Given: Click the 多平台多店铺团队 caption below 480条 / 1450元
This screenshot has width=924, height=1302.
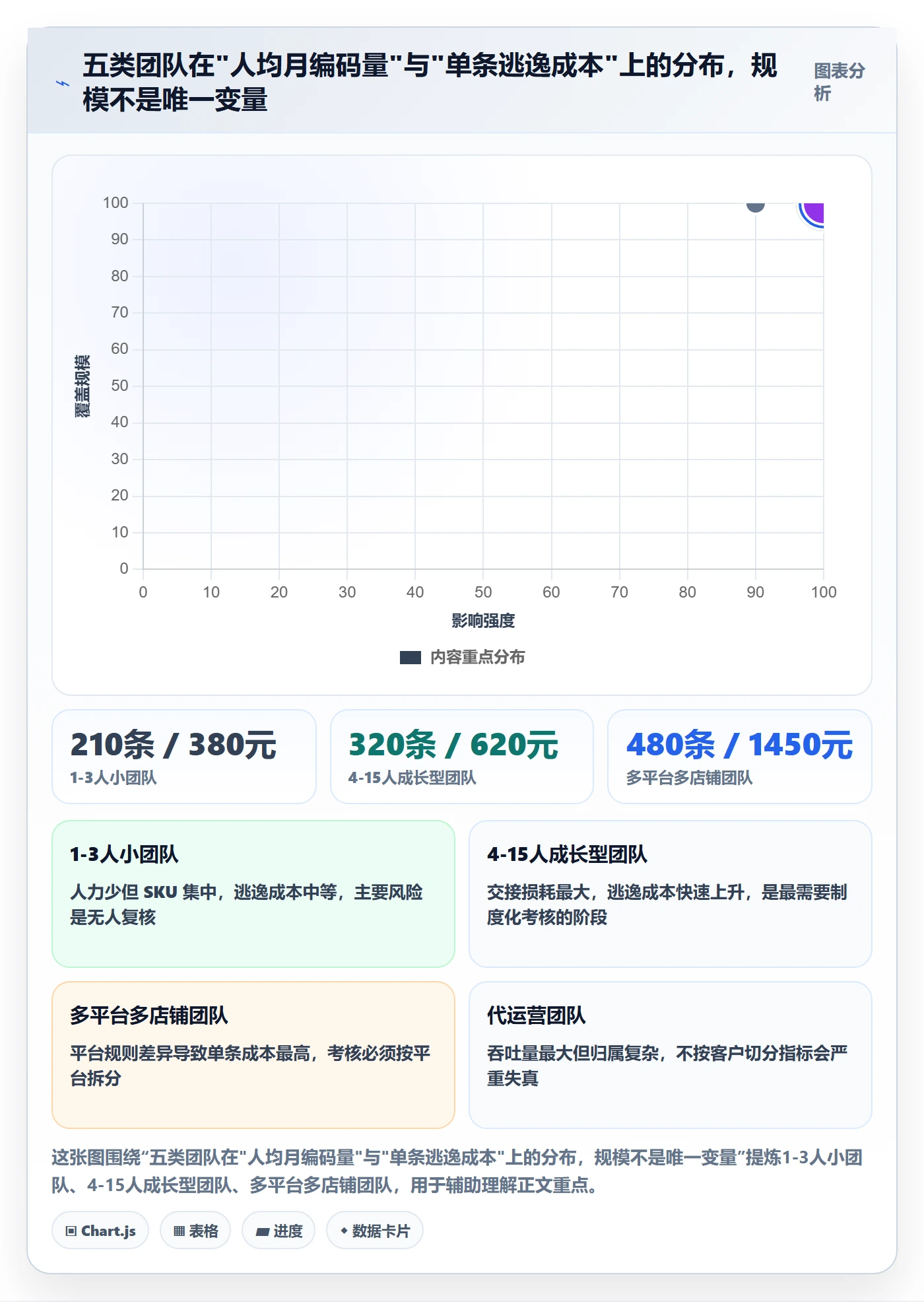Looking at the screenshot, I should coord(690,778).
